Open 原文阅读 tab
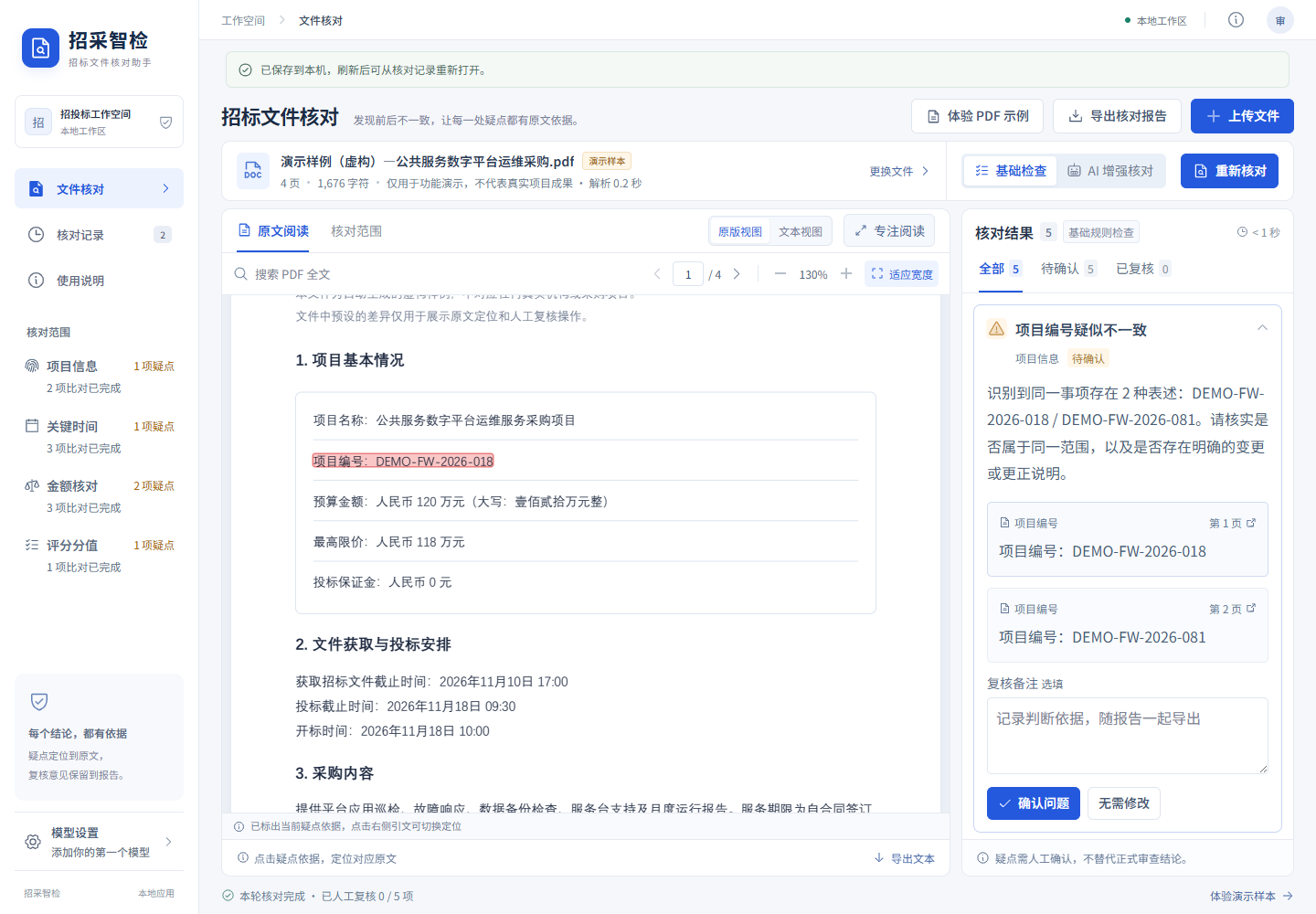Image resolution: width=1316 pixels, height=914 pixels. click(x=273, y=231)
